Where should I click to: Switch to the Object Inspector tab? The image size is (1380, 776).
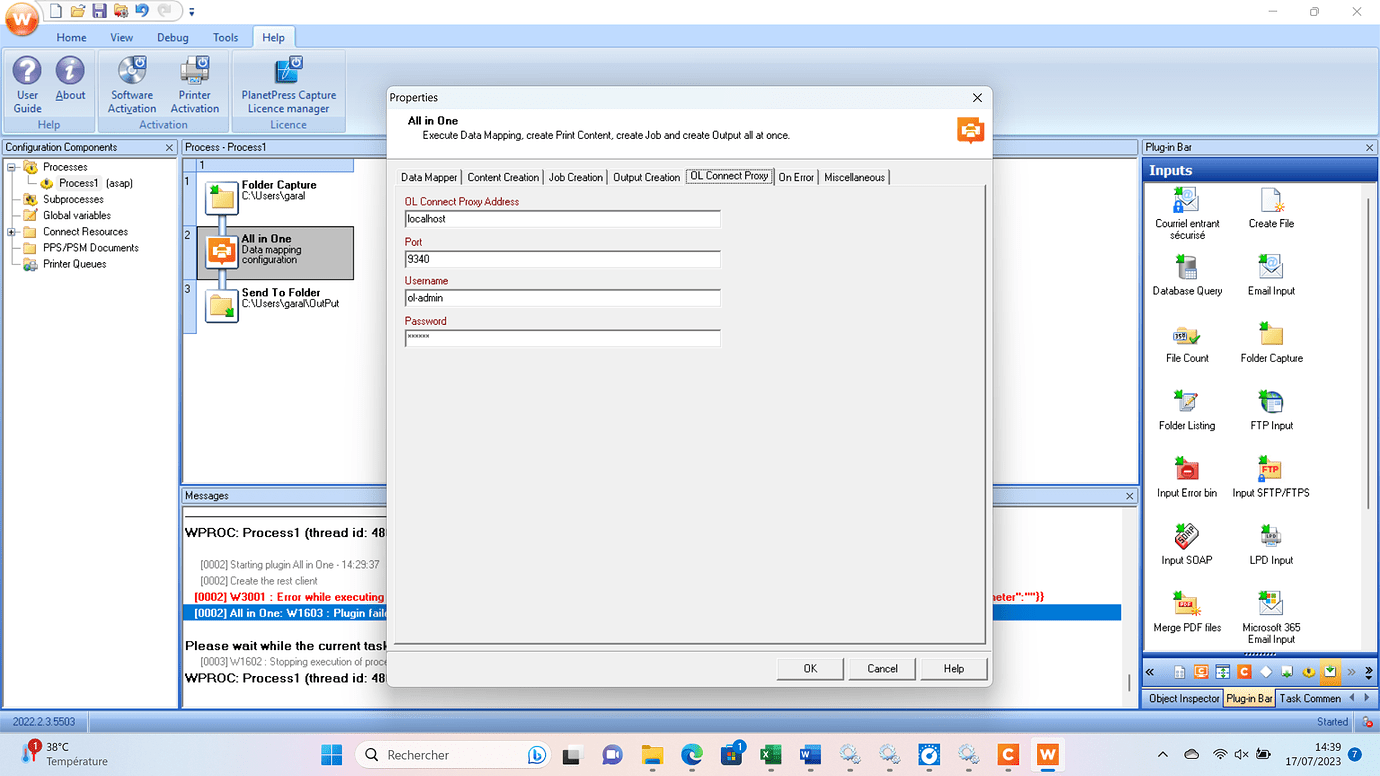(x=1182, y=698)
